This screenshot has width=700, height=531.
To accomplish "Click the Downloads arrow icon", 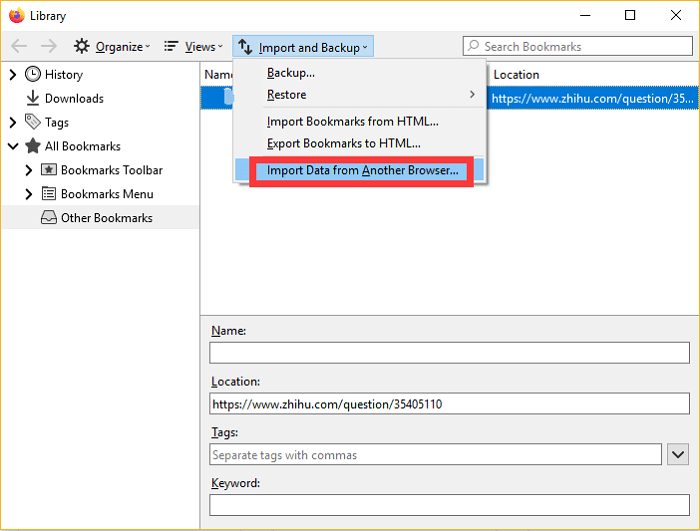I will point(33,98).
